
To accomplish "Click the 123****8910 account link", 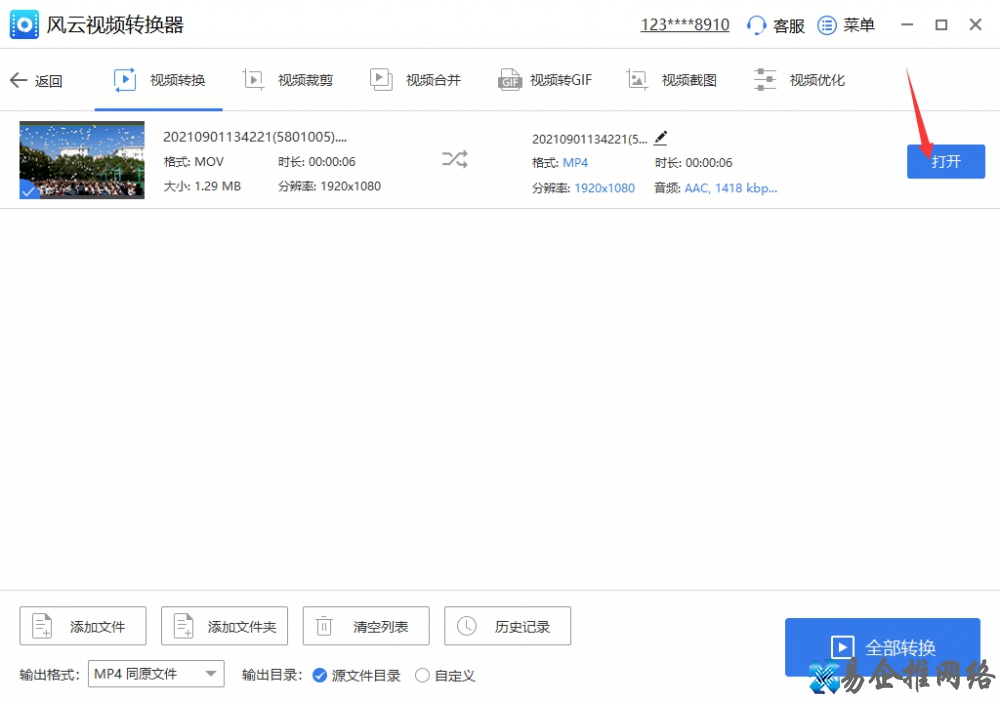I will [x=684, y=24].
